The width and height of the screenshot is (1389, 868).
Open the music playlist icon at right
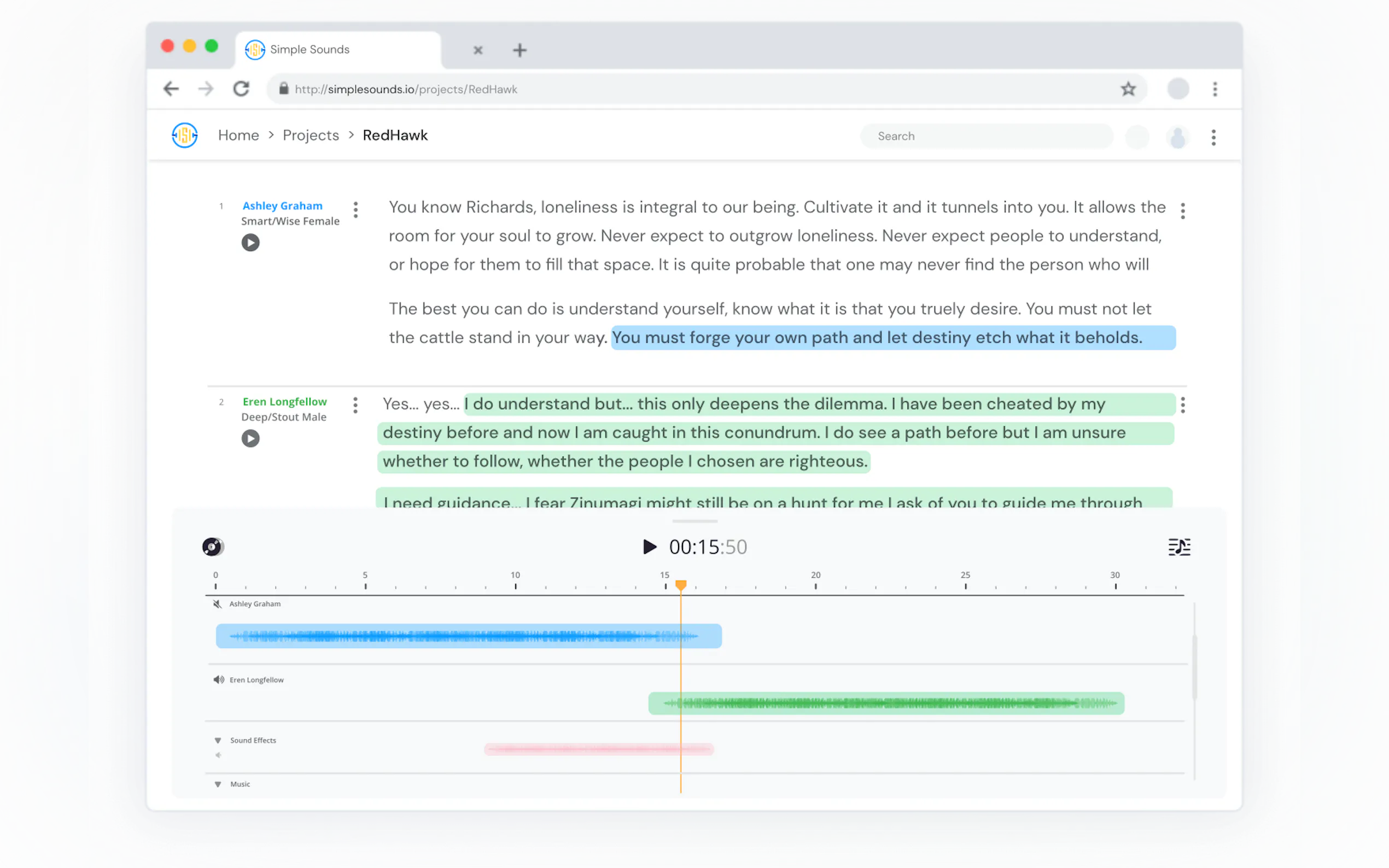pos(1179,547)
